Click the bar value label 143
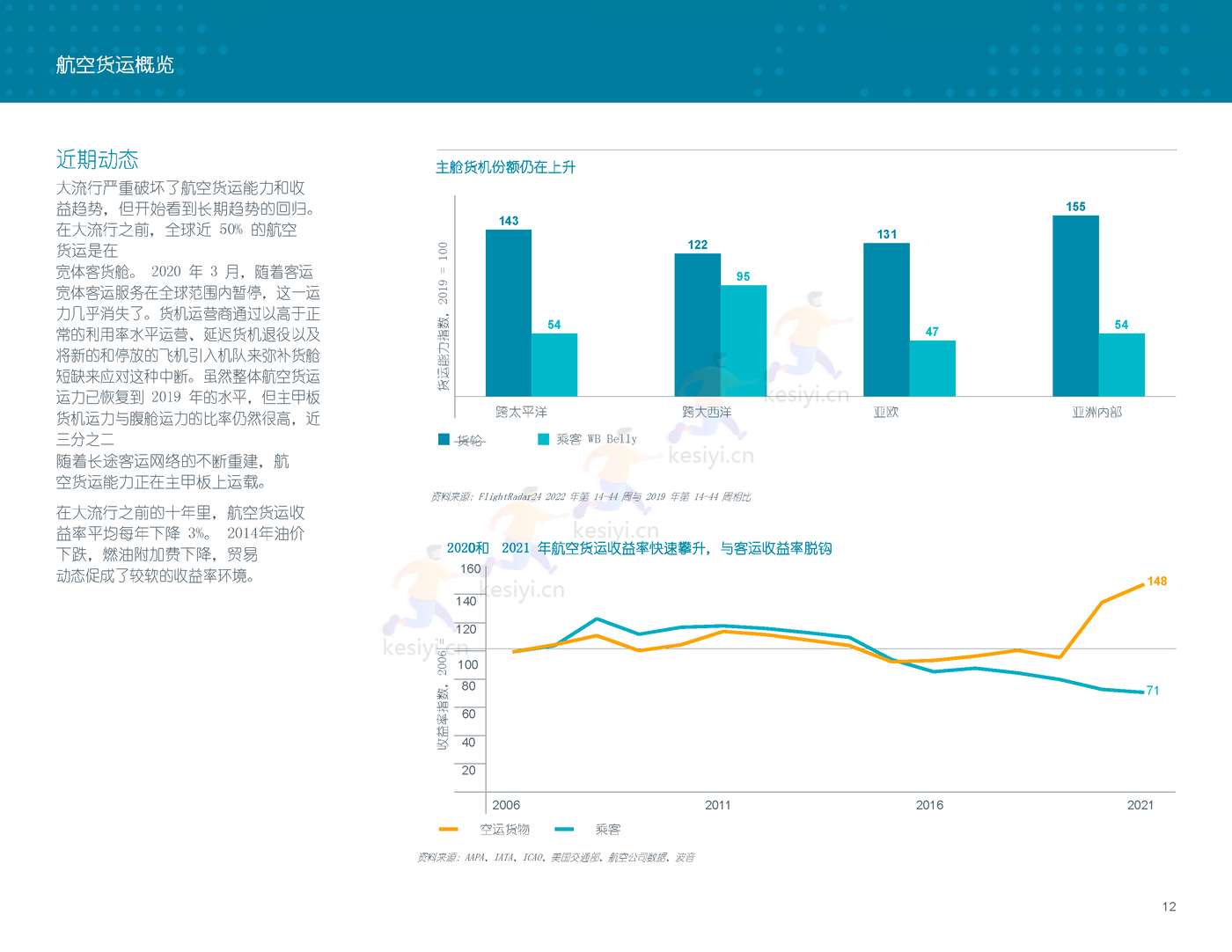The height and width of the screenshot is (952, 1232). pos(509,221)
